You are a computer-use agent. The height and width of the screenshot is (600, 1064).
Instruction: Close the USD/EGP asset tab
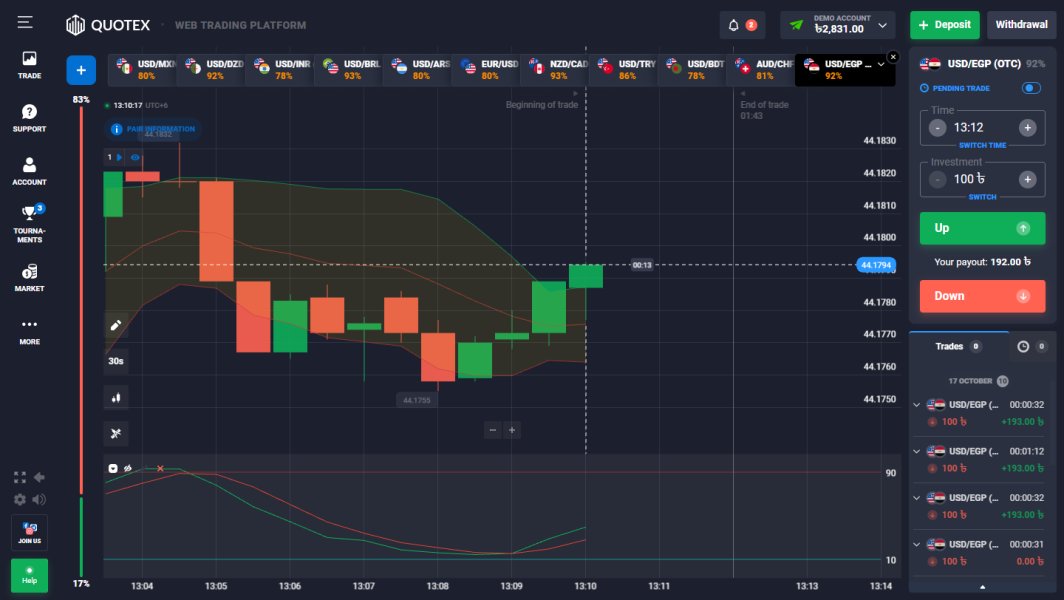(x=893, y=57)
